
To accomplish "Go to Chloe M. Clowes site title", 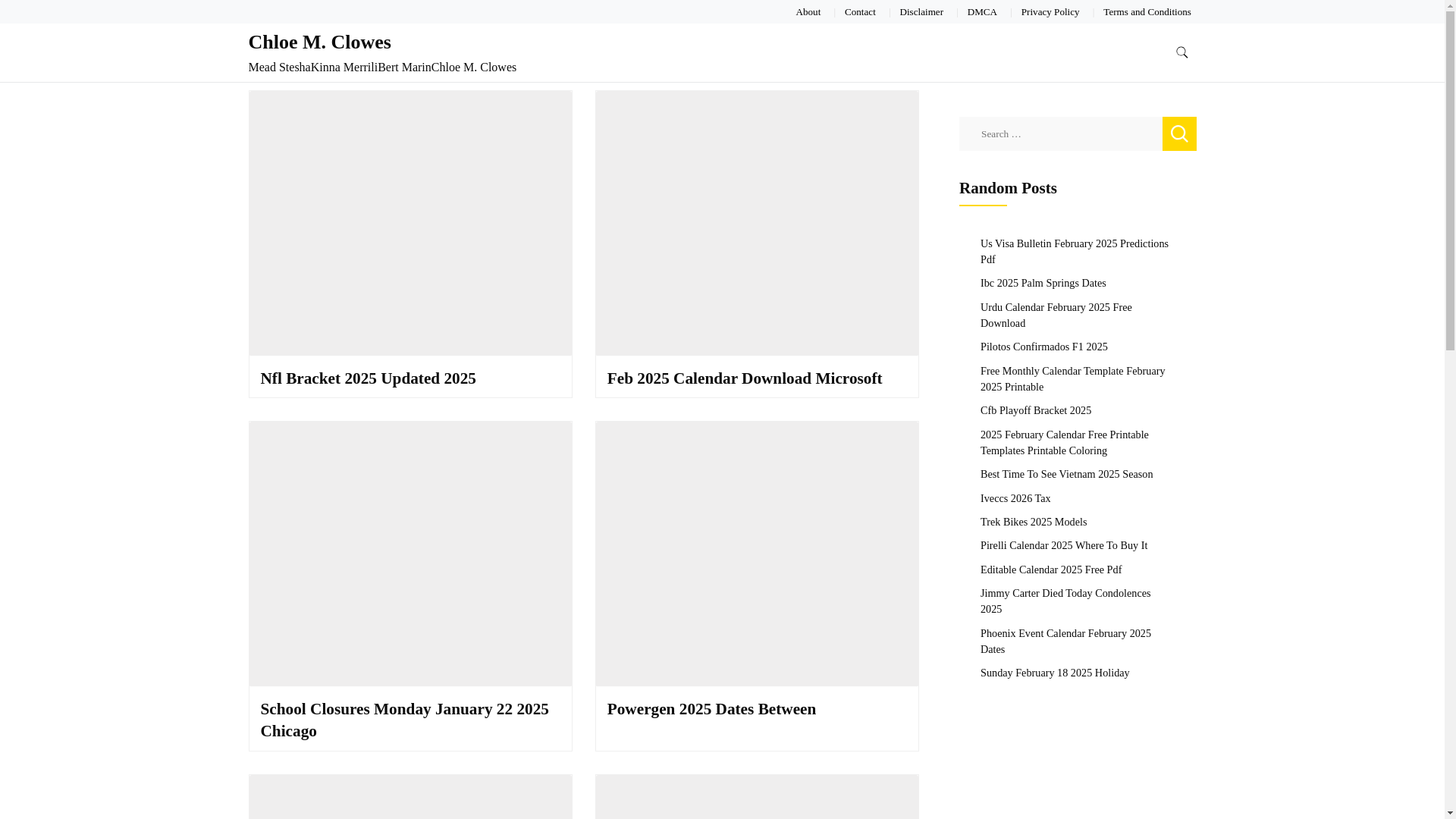I will click(x=319, y=42).
